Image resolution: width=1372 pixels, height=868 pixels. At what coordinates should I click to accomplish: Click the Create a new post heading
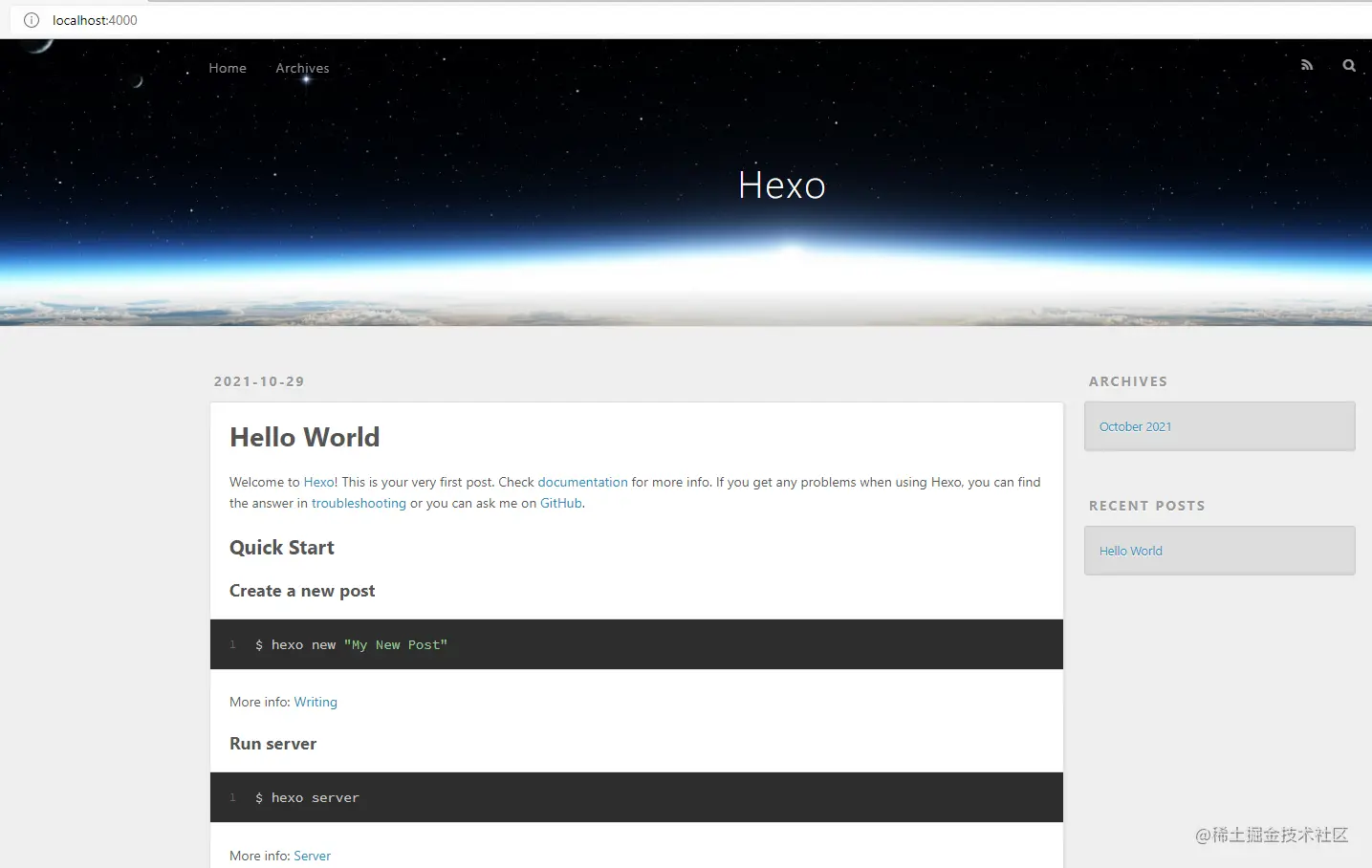click(302, 591)
